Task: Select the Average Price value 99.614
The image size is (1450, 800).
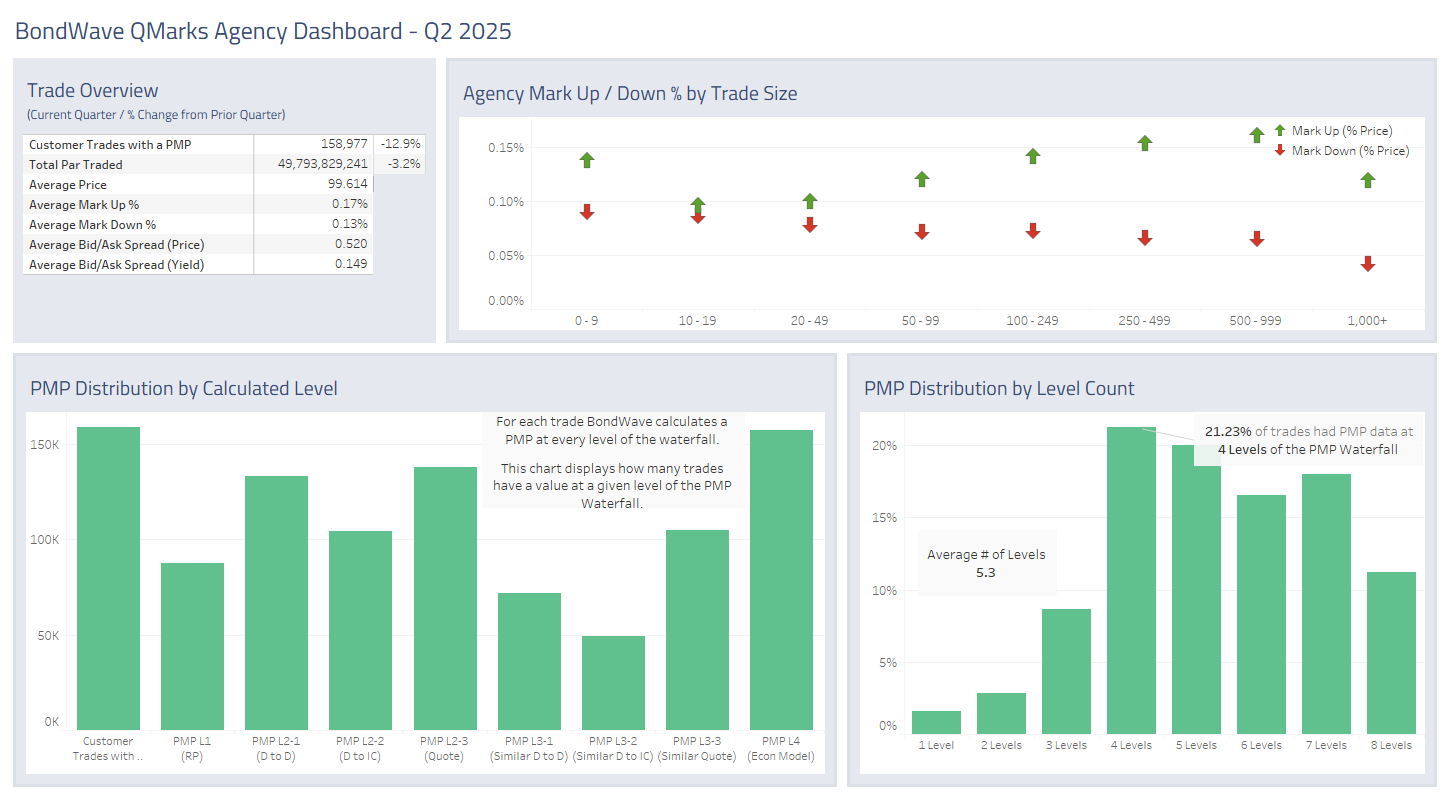Action: pos(349,185)
